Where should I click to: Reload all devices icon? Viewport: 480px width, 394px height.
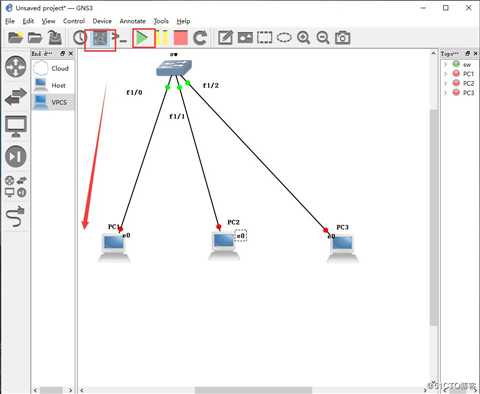click(x=200, y=38)
